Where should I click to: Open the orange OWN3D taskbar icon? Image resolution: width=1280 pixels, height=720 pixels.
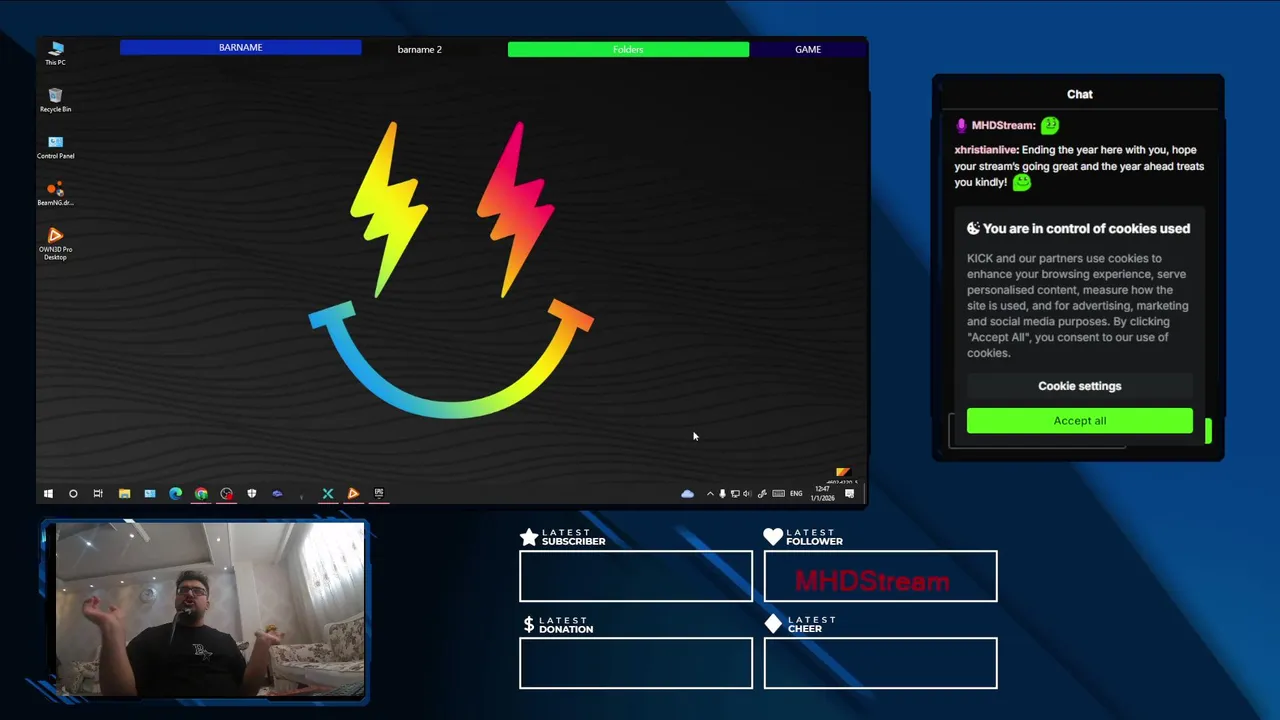tap(353, 494)
